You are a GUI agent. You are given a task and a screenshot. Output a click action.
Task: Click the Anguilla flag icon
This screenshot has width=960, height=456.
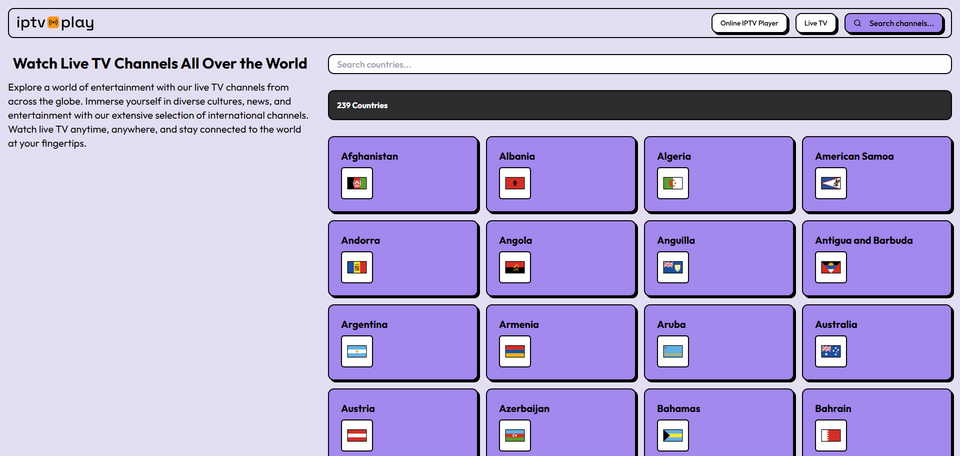[x=673, y=267]
